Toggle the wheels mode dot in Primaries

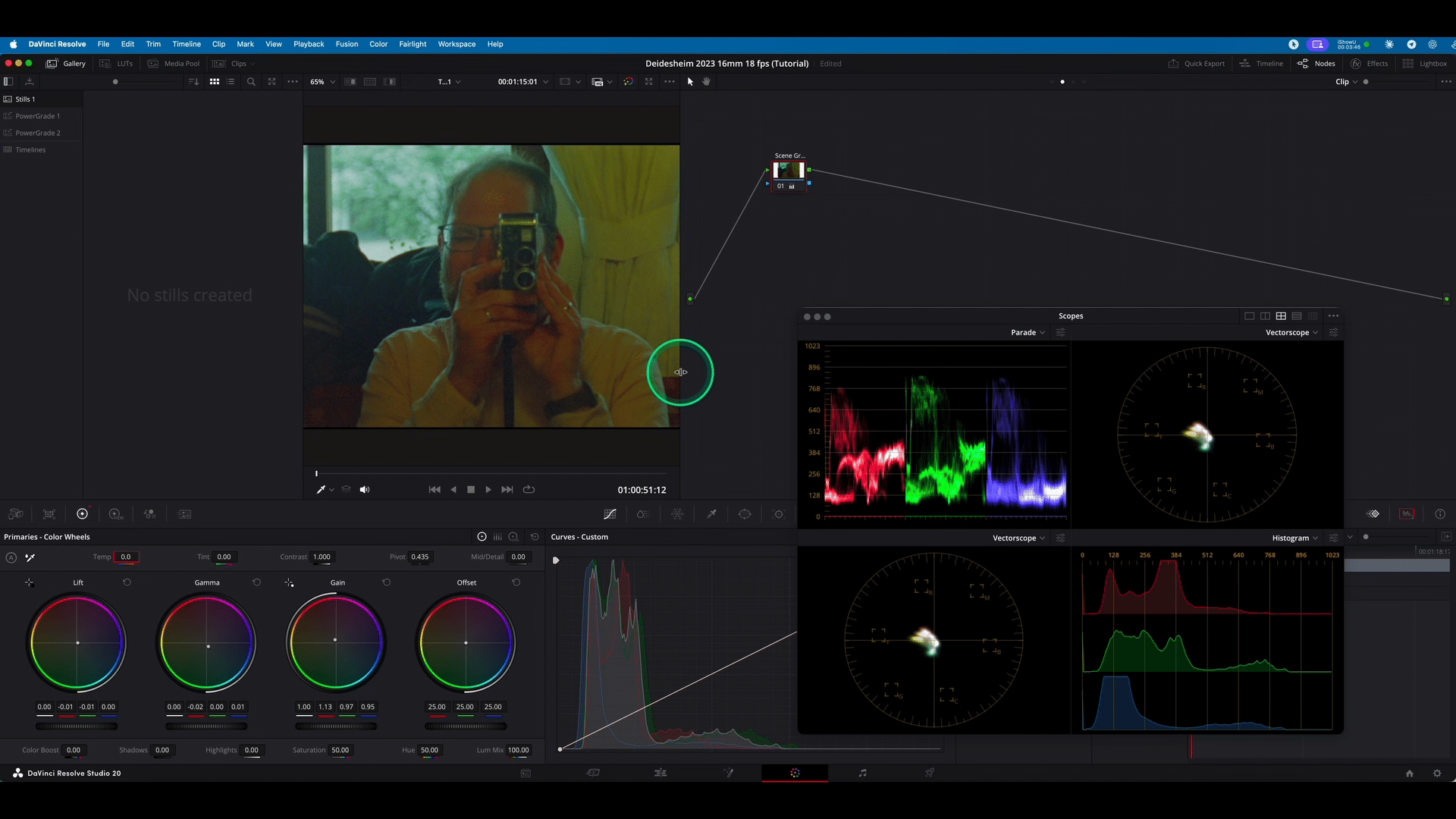(482, 537)
